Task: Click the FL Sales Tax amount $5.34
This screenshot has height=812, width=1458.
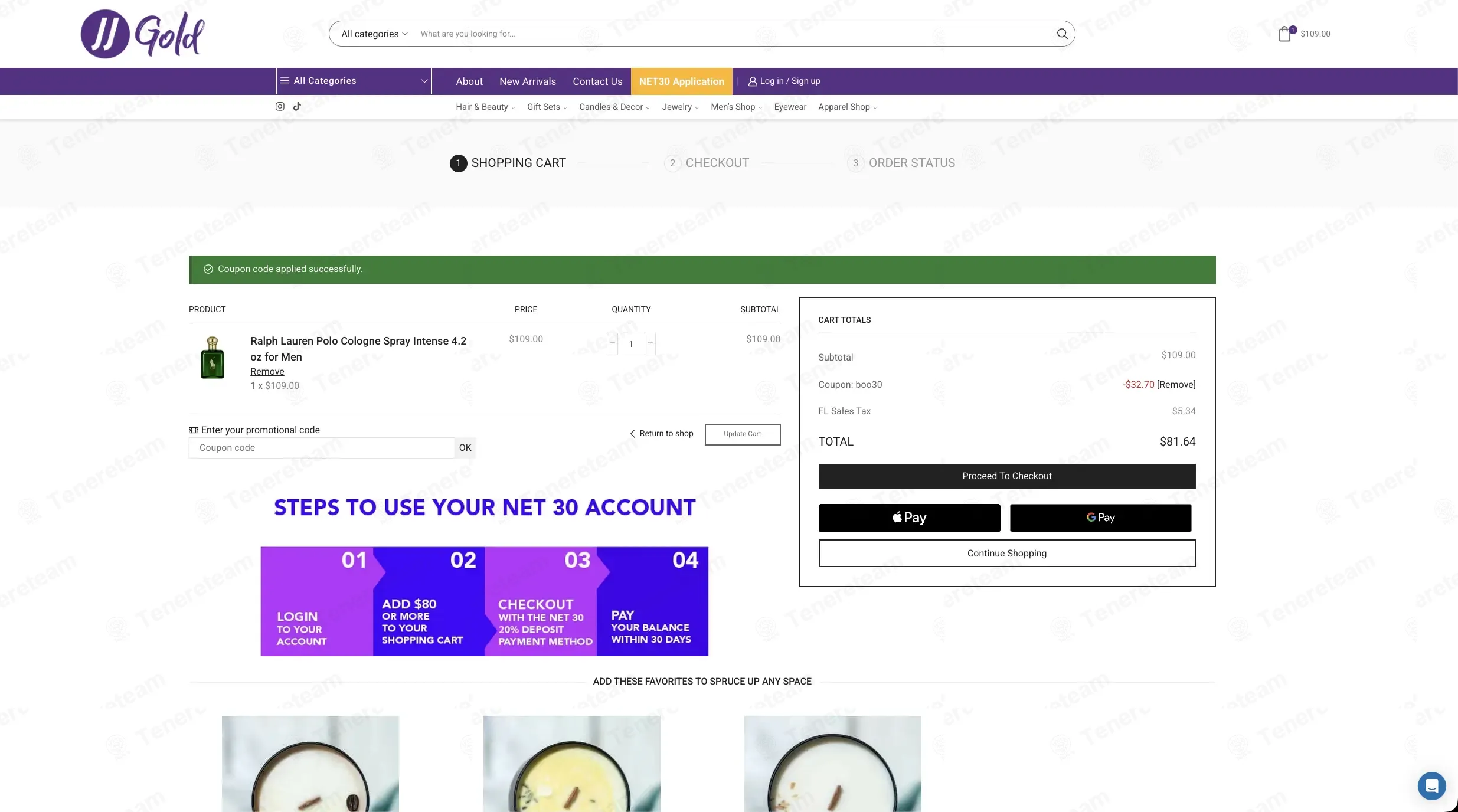Action: point(1184,411)
